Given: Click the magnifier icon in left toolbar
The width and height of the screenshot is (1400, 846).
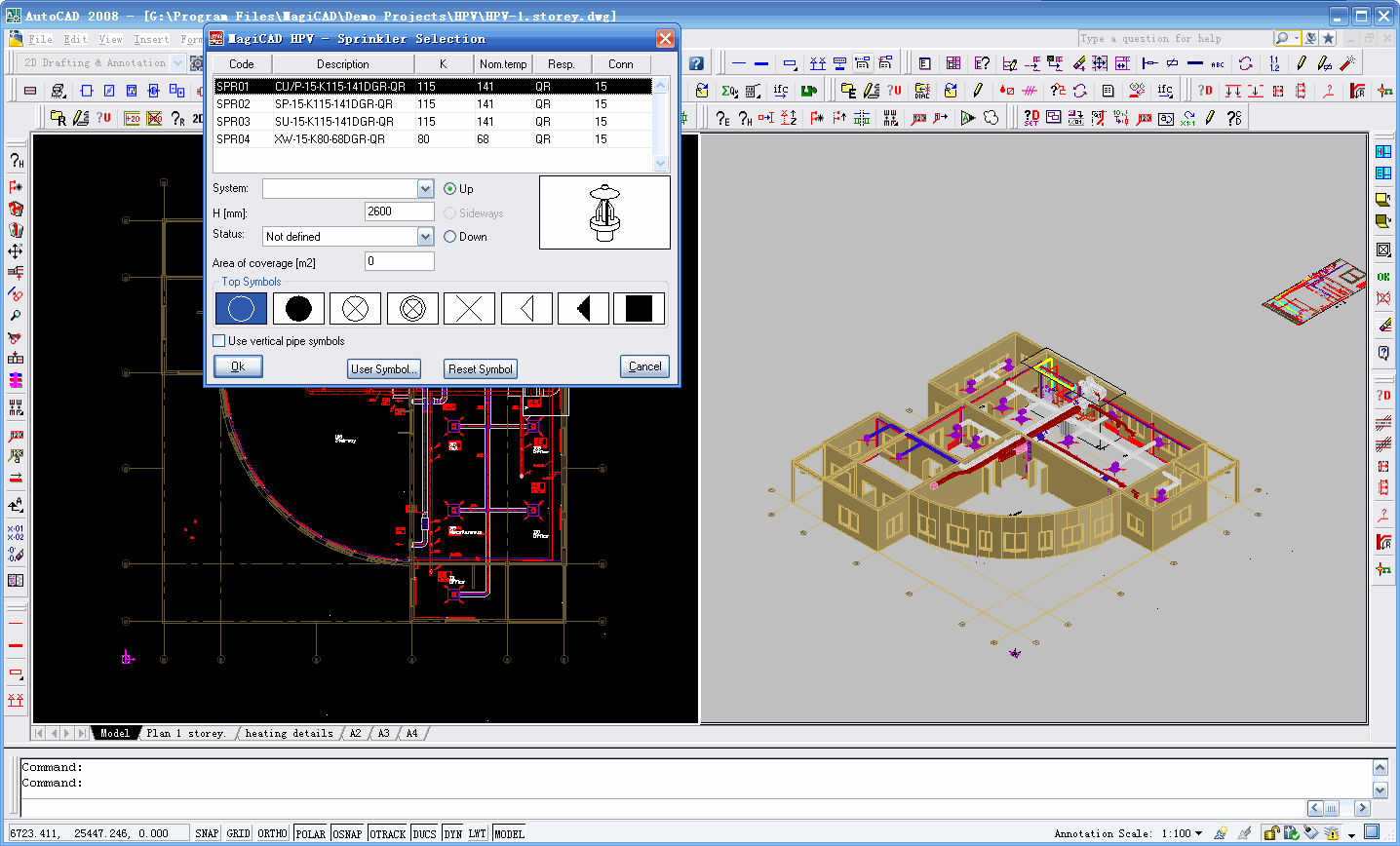Looking at the screenshot, I should point(16,316).
